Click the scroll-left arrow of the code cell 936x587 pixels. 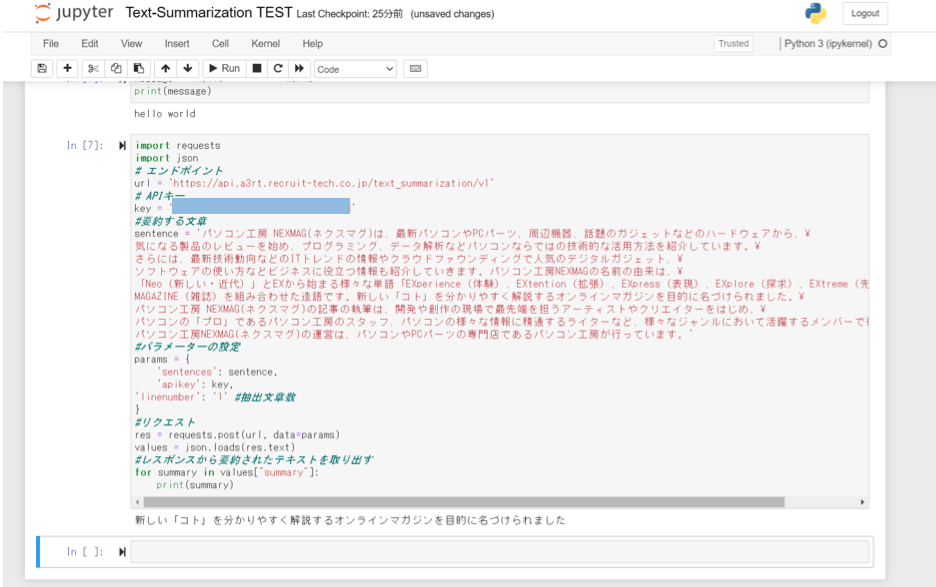point(137,502)
